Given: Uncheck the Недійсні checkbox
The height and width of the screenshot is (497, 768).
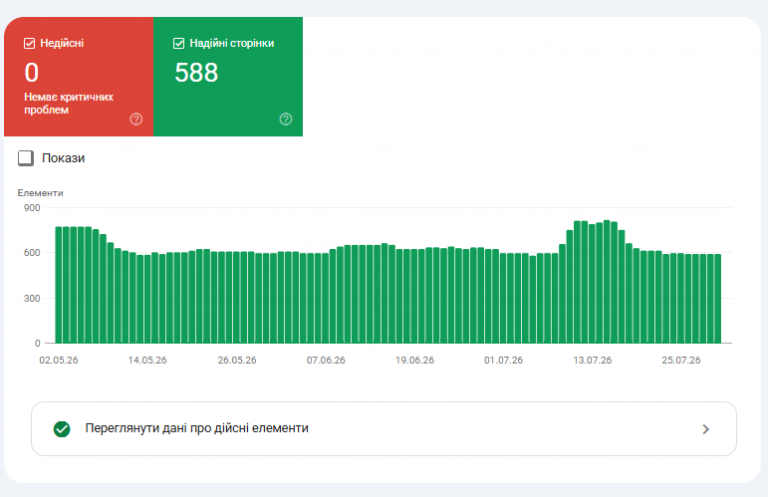Looking at the screenshot, I should (29, 44).
